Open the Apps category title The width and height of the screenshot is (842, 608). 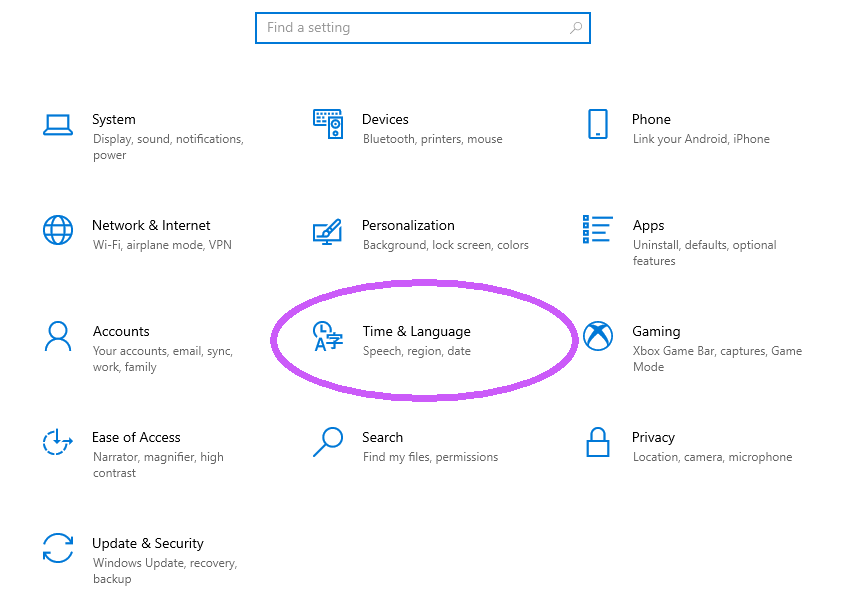[x=648, y=225]
